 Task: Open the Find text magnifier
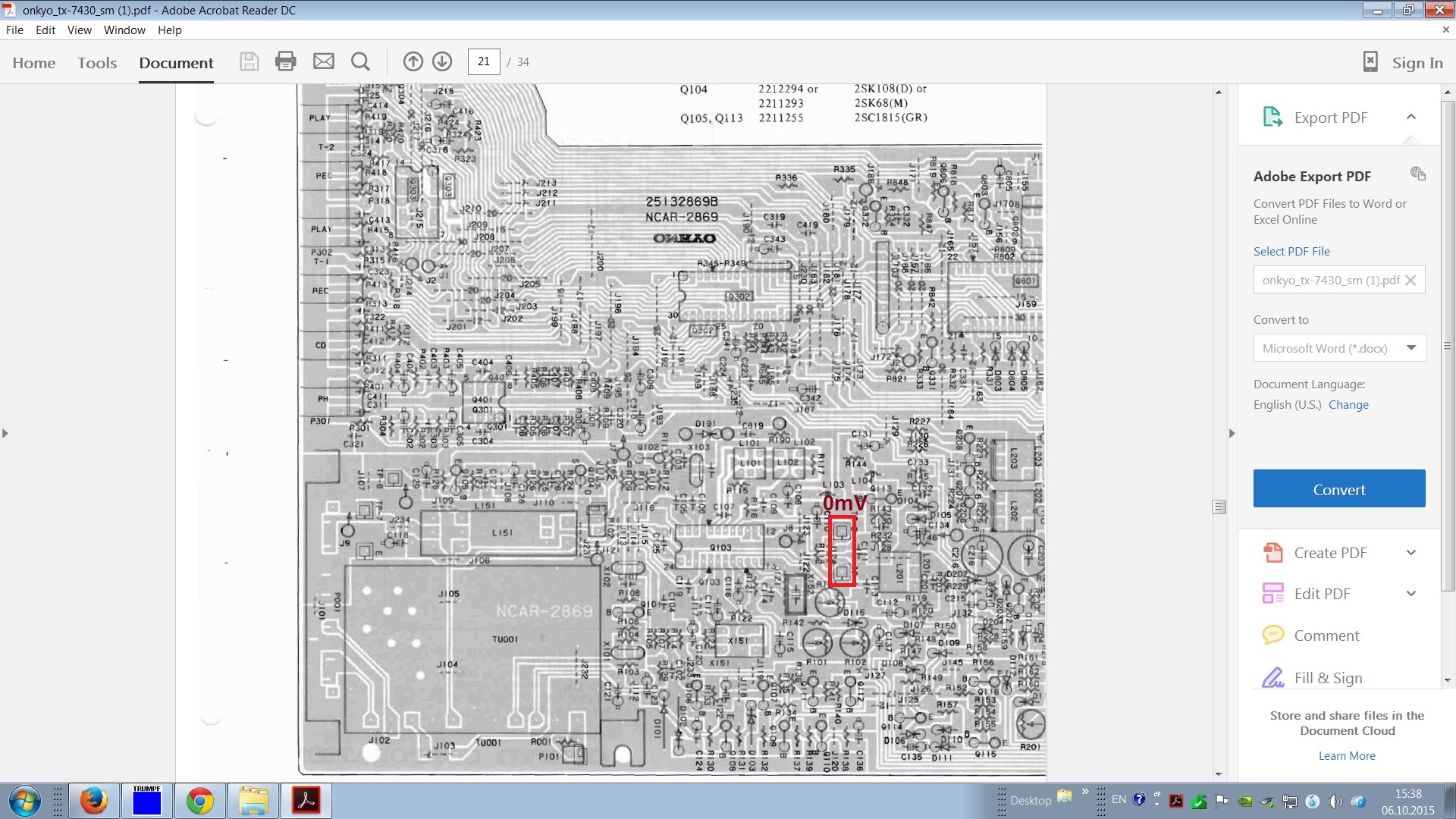pos(360,62)
